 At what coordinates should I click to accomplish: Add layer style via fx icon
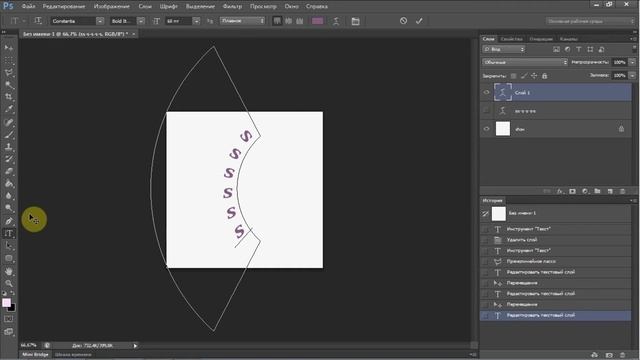point(560,191)
